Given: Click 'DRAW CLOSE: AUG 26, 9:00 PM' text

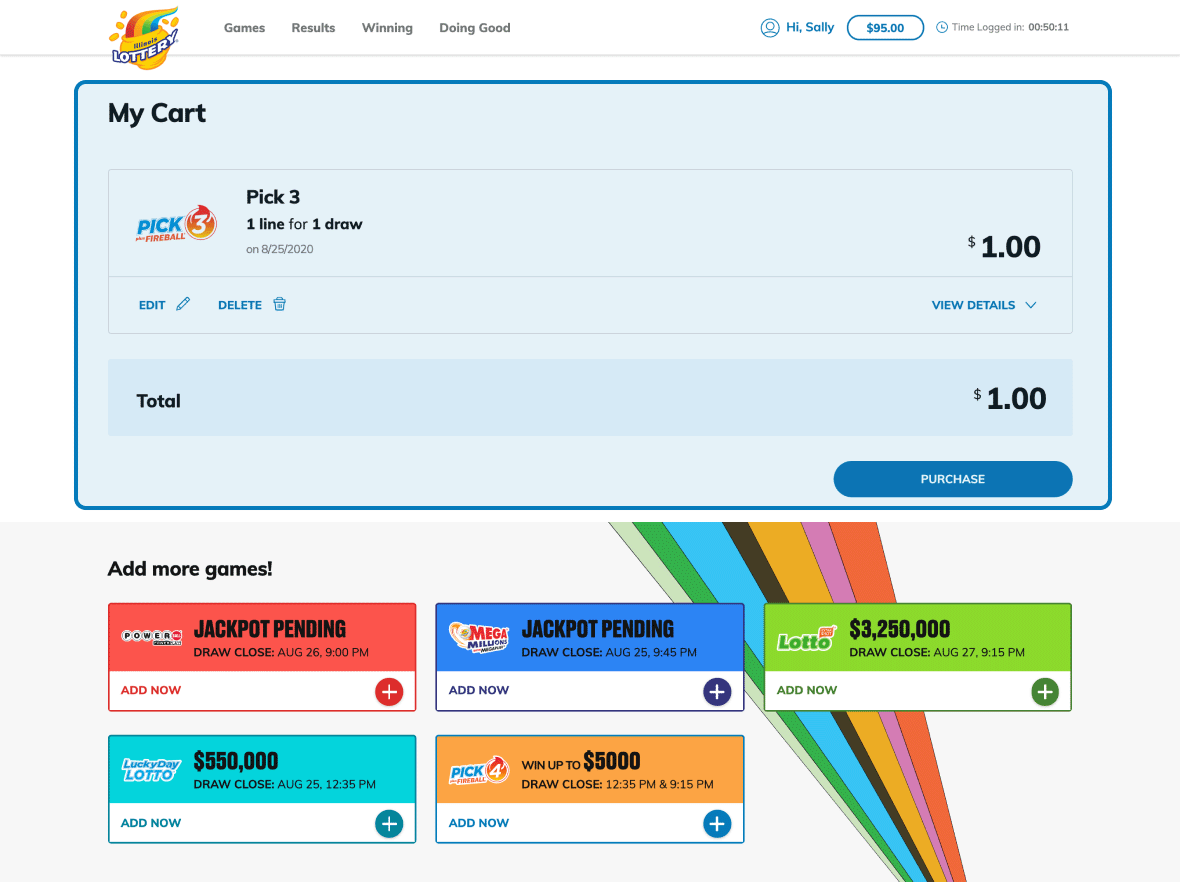Looking at the screenshot, I should 281,652.
